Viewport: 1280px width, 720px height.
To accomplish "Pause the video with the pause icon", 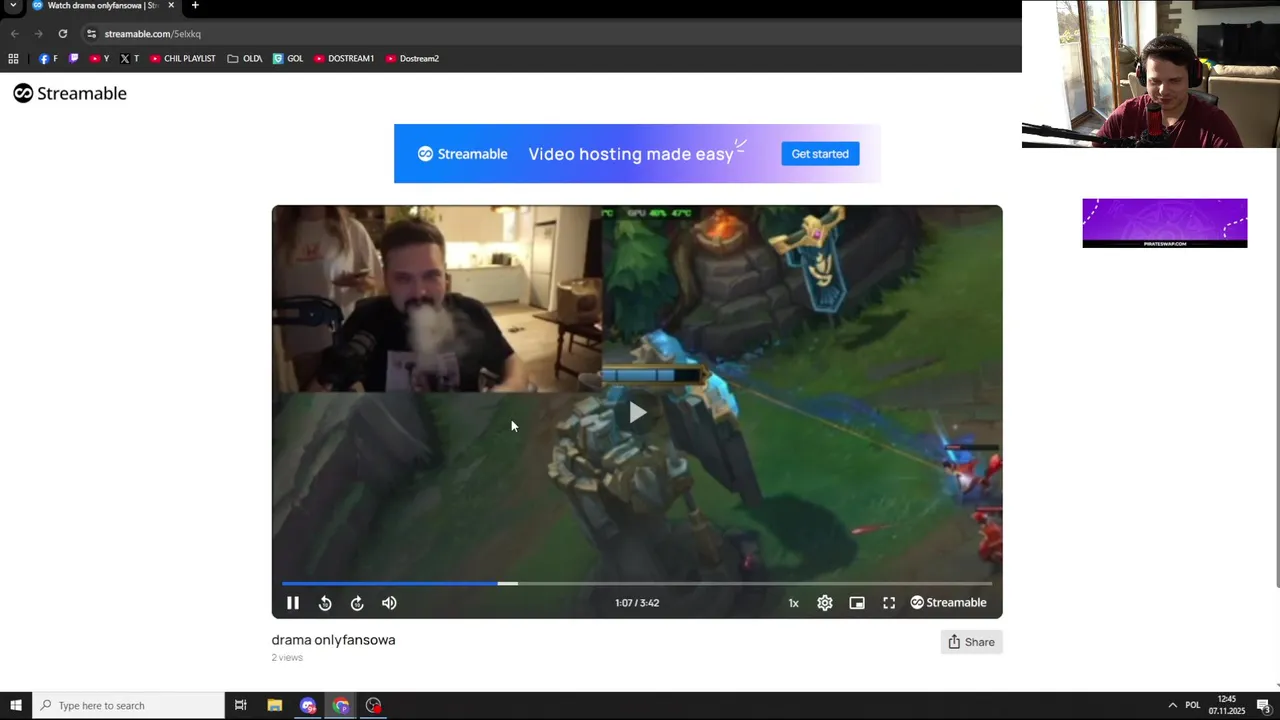I will click(293, 603).
